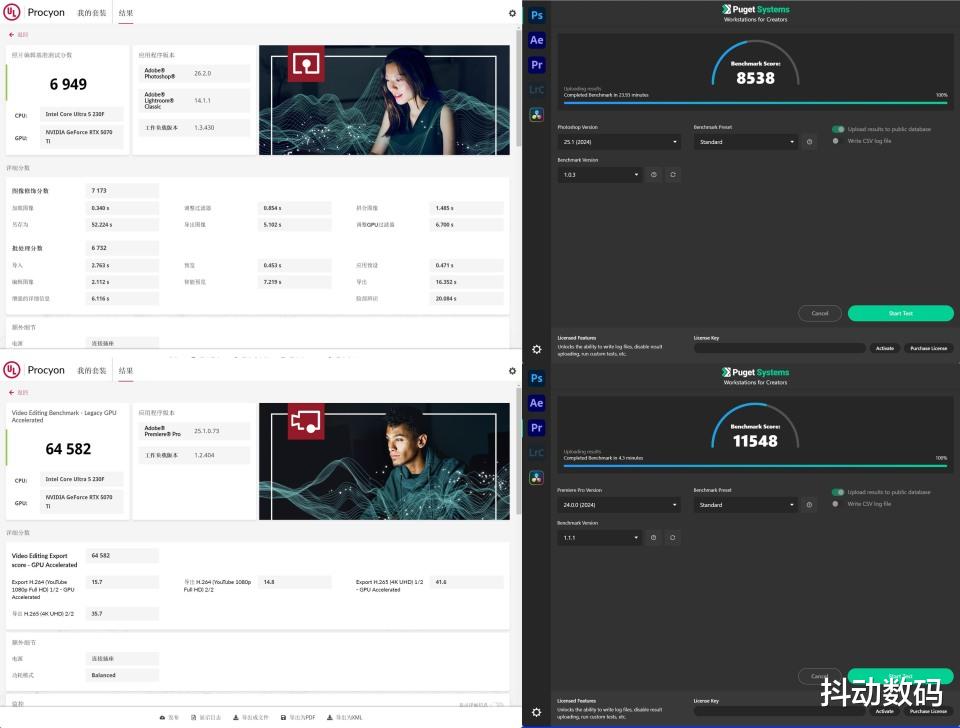The height and width of the screenshot is (728, 960).
Task: Open the settings gear in the top Puget window
Action: click(537, 349)
